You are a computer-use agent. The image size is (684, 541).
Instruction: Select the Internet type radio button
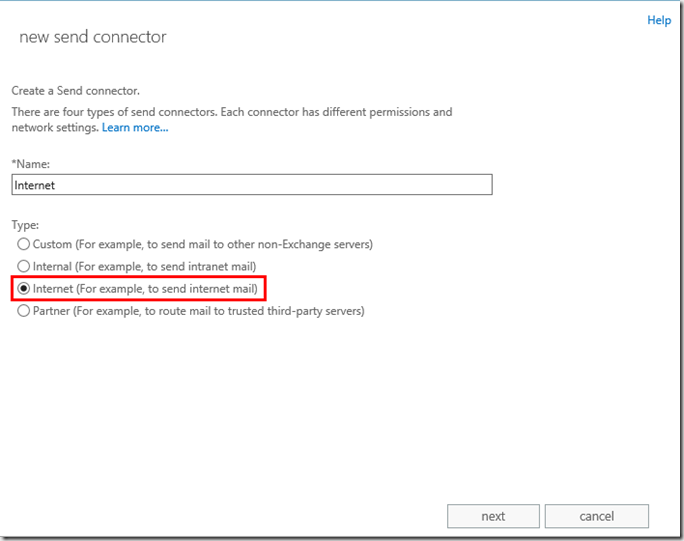(x=23, y=289)
